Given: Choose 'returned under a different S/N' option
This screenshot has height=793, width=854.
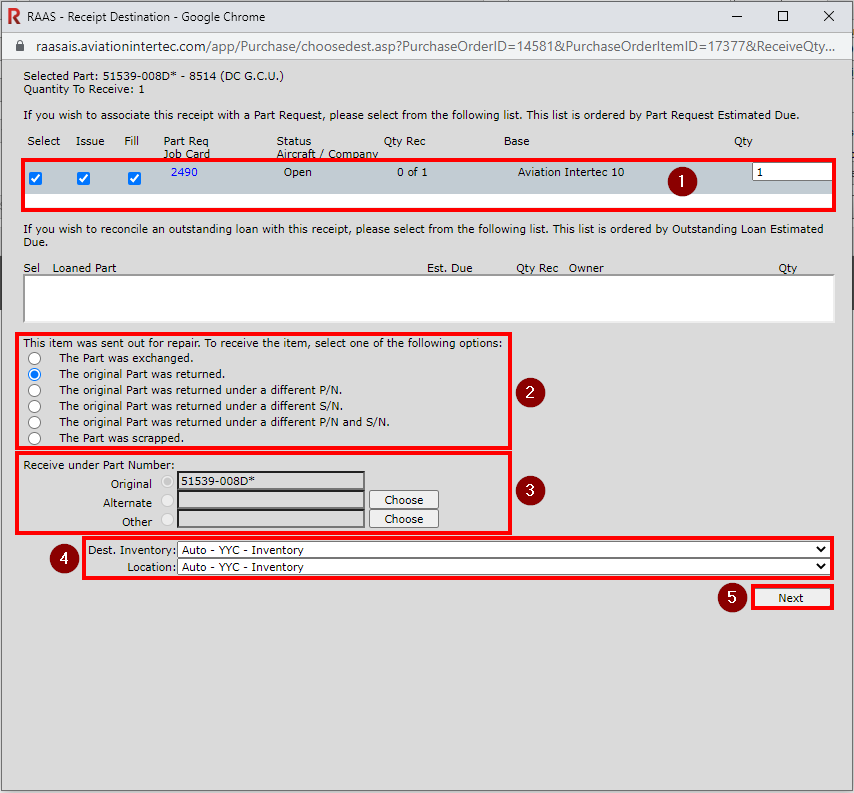Looking at the screenshot, I should [x=35, y=406].
